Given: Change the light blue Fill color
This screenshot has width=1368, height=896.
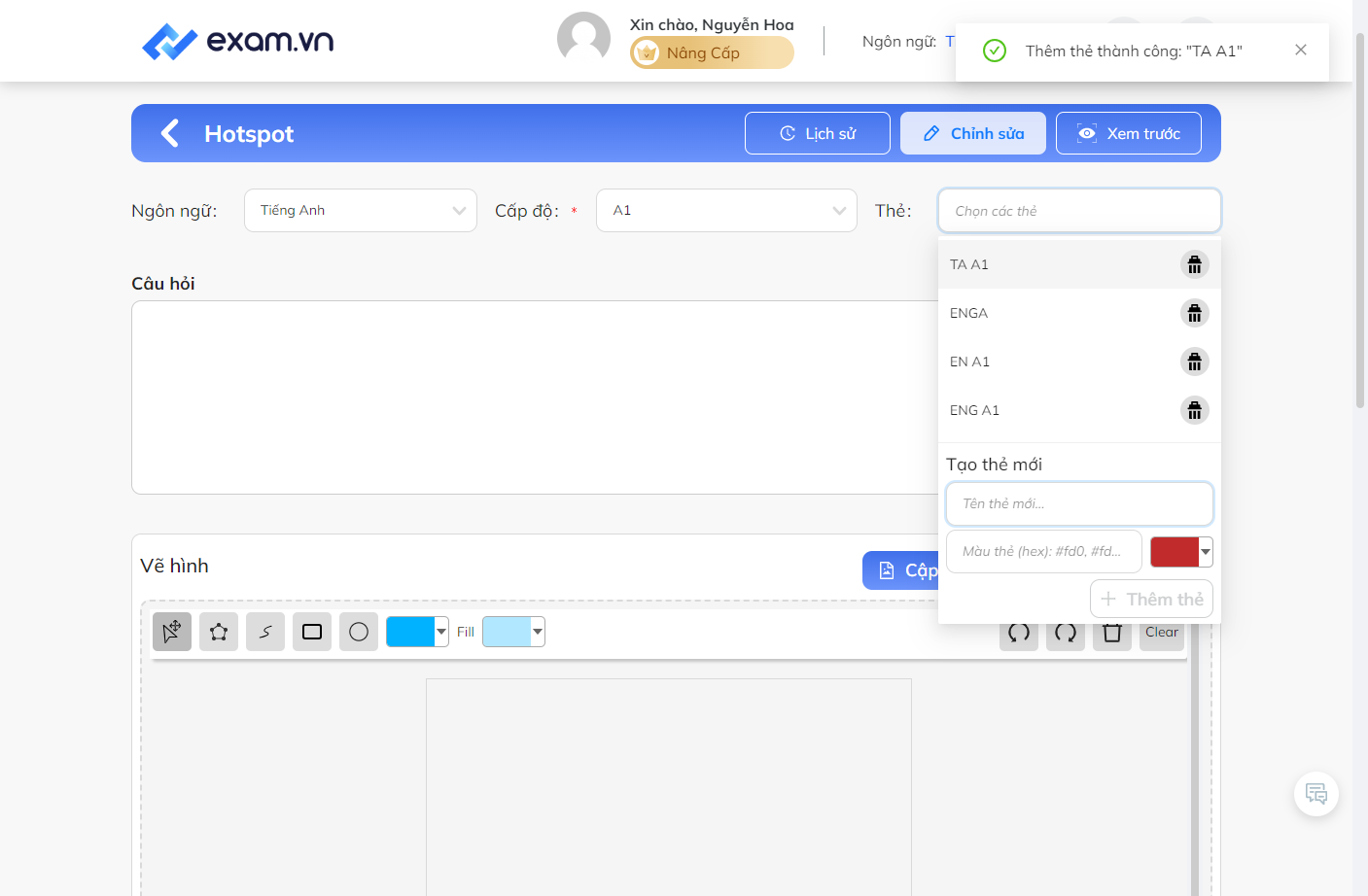Looking at the screenshot, I should pyautogui.click(x=513, y=632).
